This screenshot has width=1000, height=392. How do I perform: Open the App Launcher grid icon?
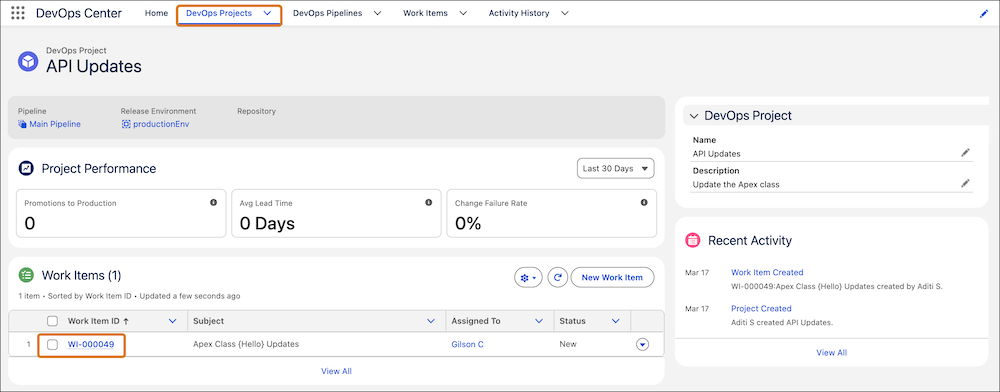pyautogui.click(x=18, y=13)
